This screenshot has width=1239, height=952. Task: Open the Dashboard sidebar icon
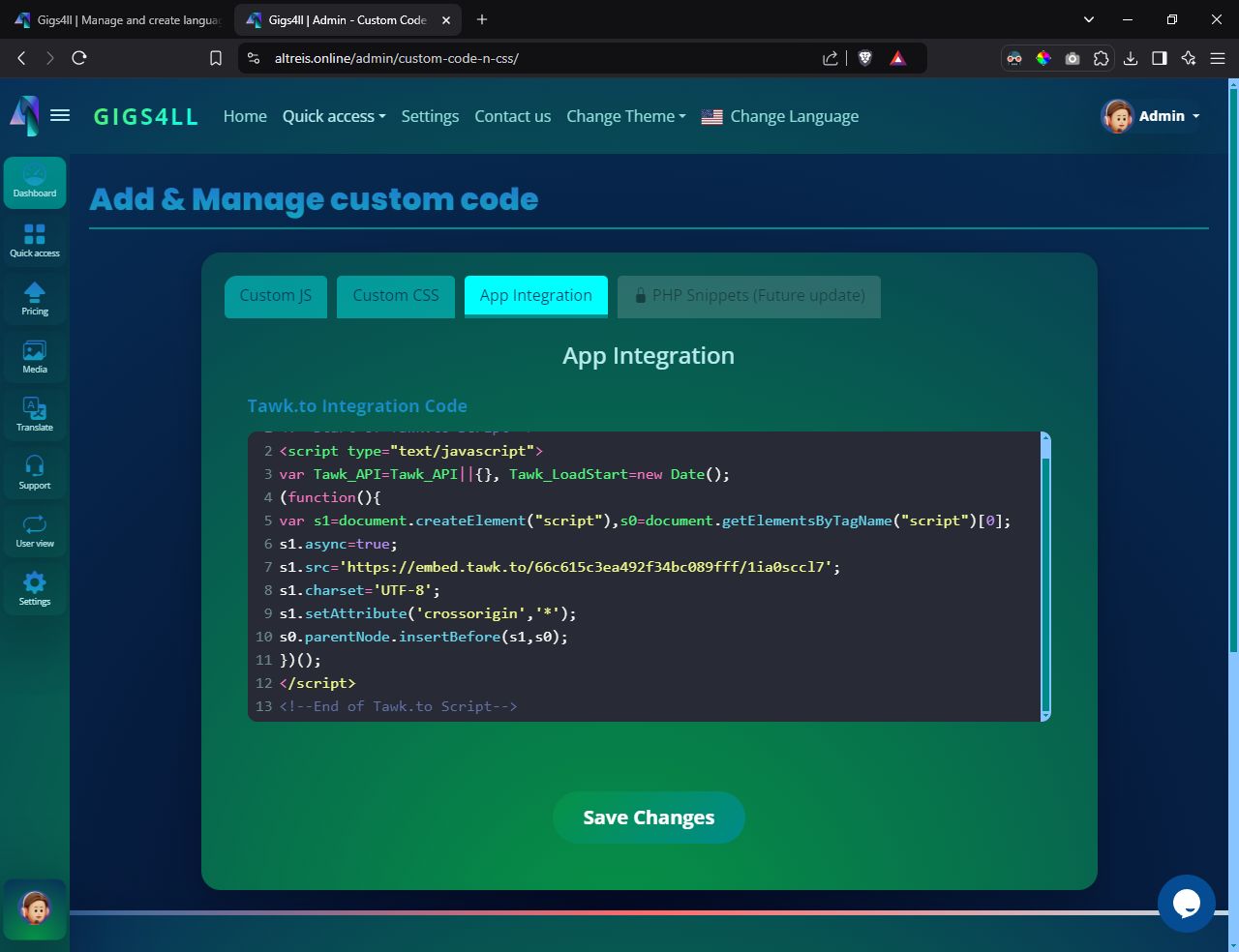(x=35, y=182)
